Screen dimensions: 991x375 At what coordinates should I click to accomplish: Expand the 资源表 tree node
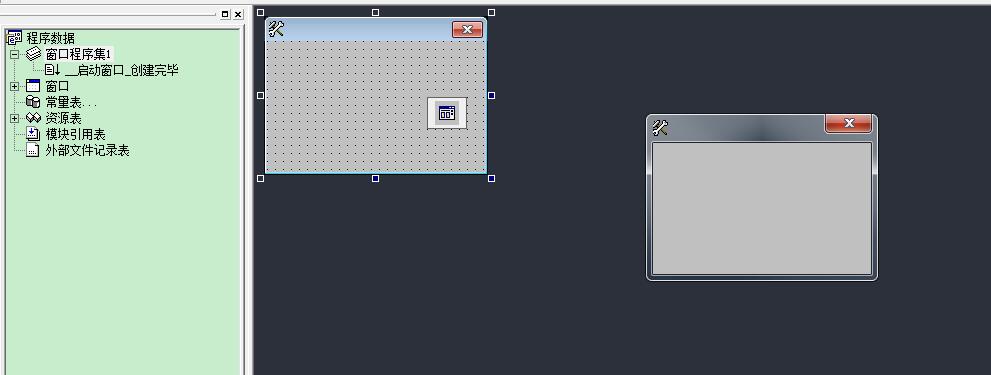click(15, 118)
